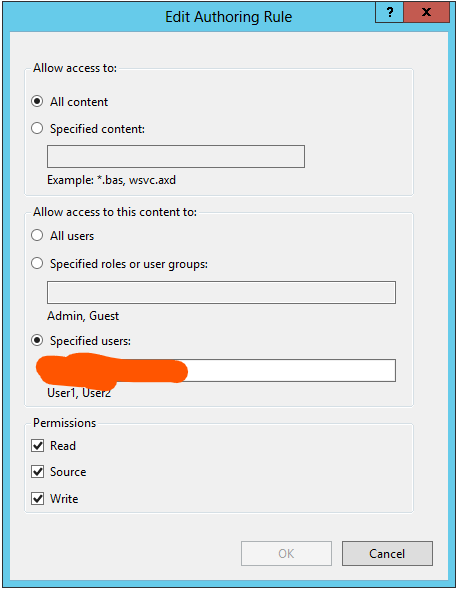The image size is (459, 592).
Task: Close the Edit Authoring Rule dialog
Action: [427, 12]
